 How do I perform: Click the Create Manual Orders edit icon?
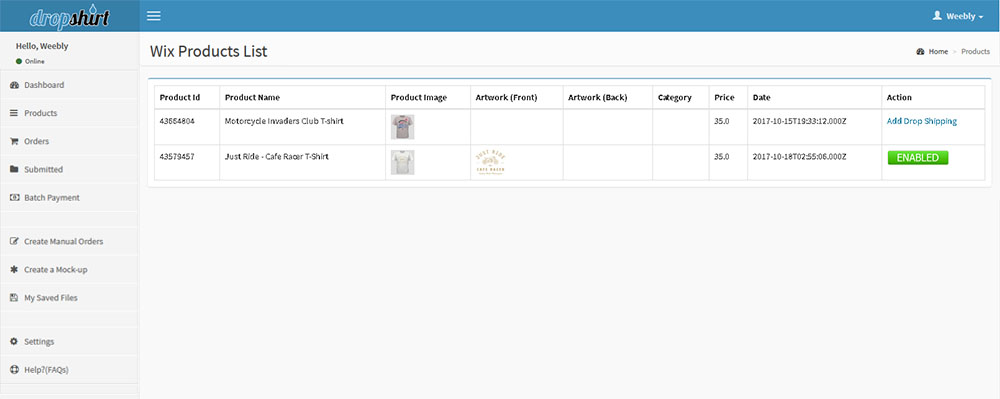(14, 242)
